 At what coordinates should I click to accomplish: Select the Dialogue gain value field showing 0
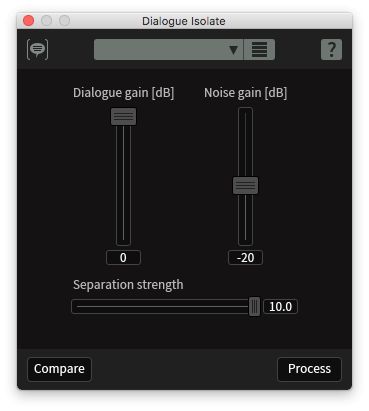[x=123, y=258]
